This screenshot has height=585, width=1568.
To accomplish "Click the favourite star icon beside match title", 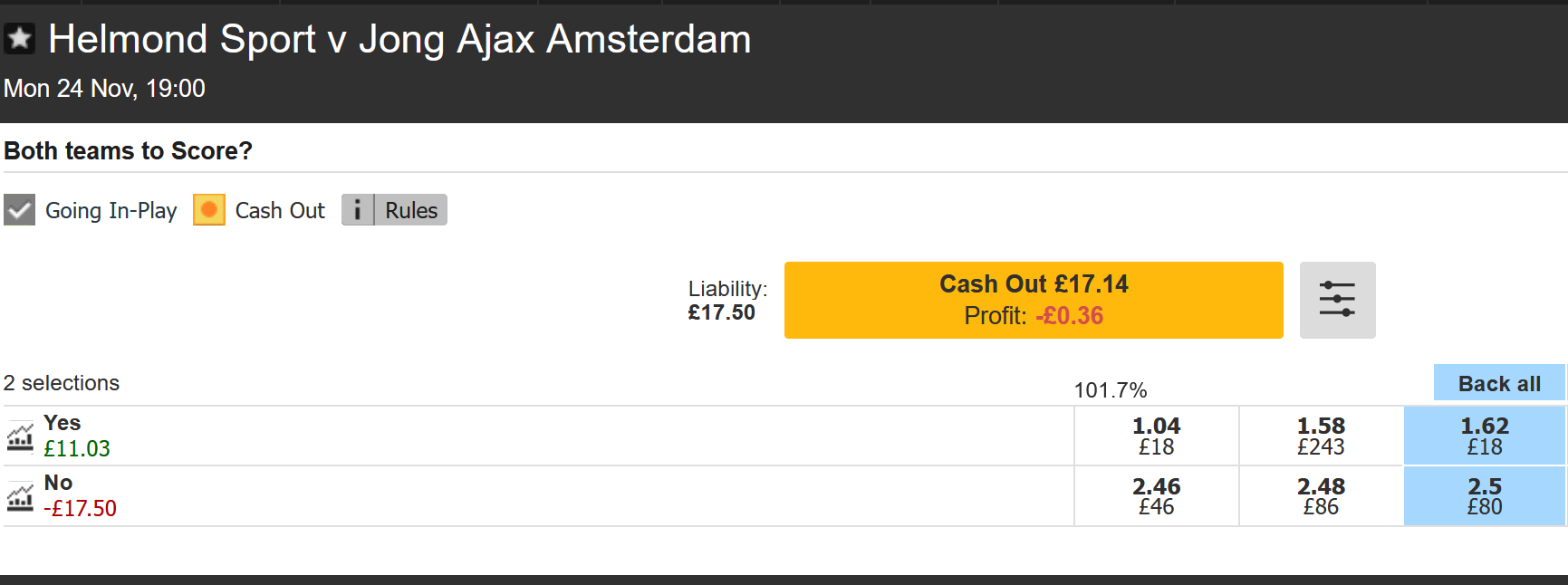I will click(19, 39).
